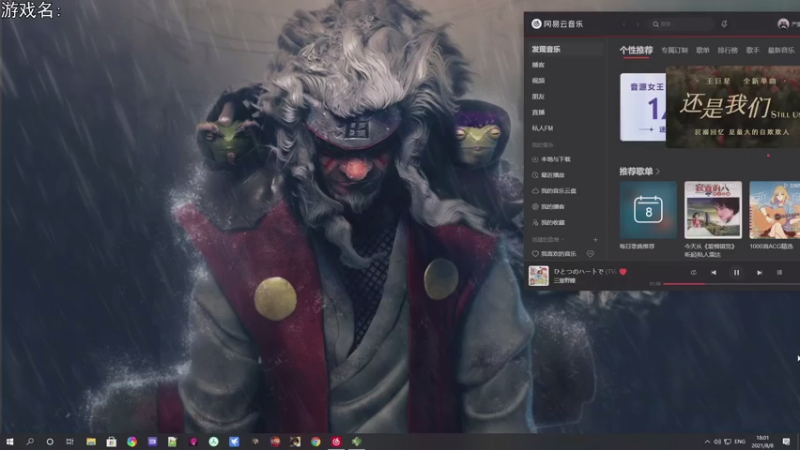The height and width of the screenshot is (450, 800).
Task: Open 我的收藏 in the sidebar
Action: (548, 222)
